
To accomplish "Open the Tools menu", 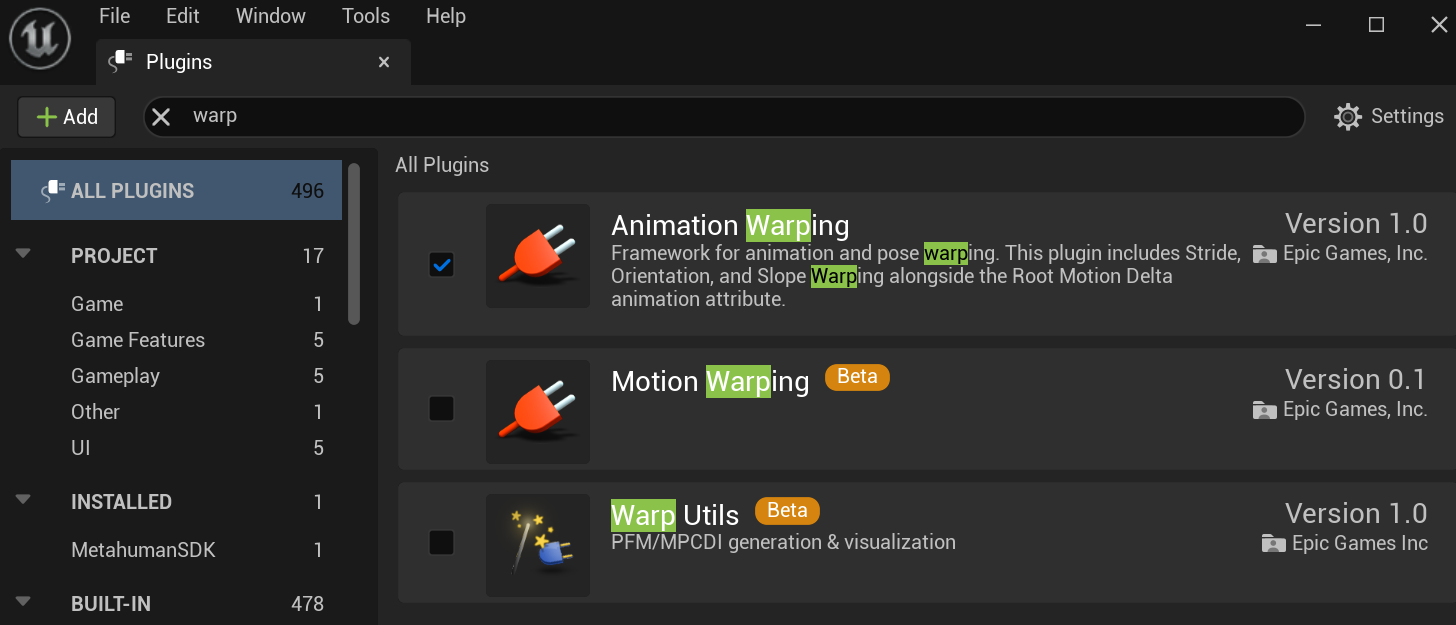I will point(366,16).
